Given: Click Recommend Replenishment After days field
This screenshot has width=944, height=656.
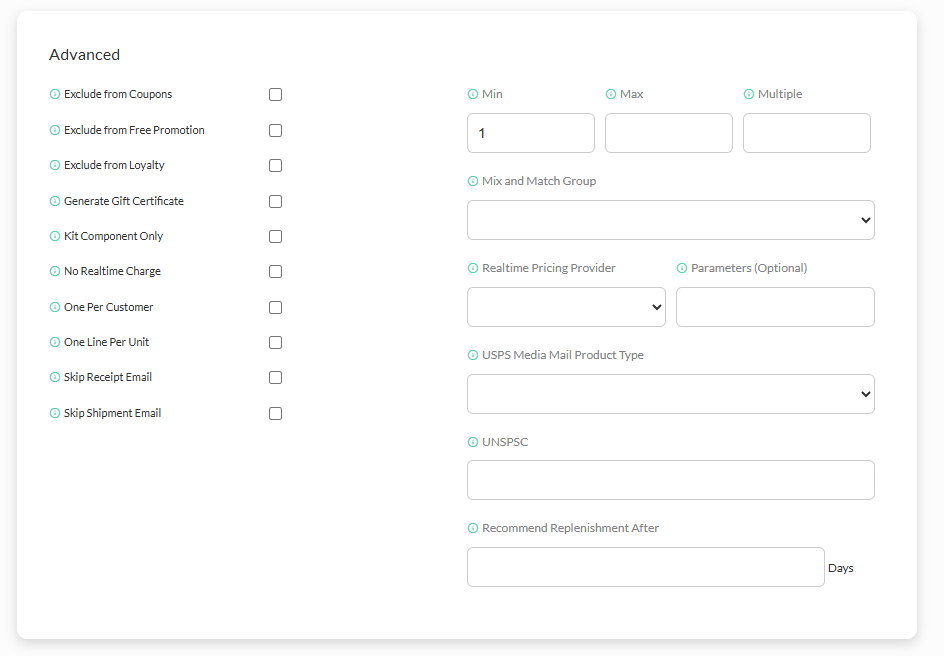Looking at the screenshot, I should [x=646, y=567].
